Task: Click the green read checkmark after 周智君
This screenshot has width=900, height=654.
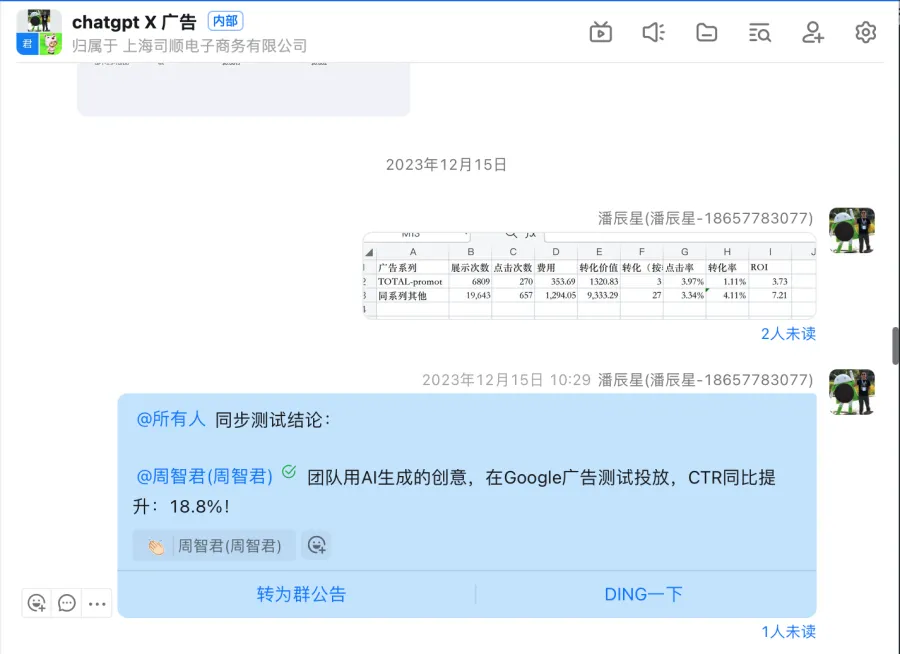Action: (289, 472)
